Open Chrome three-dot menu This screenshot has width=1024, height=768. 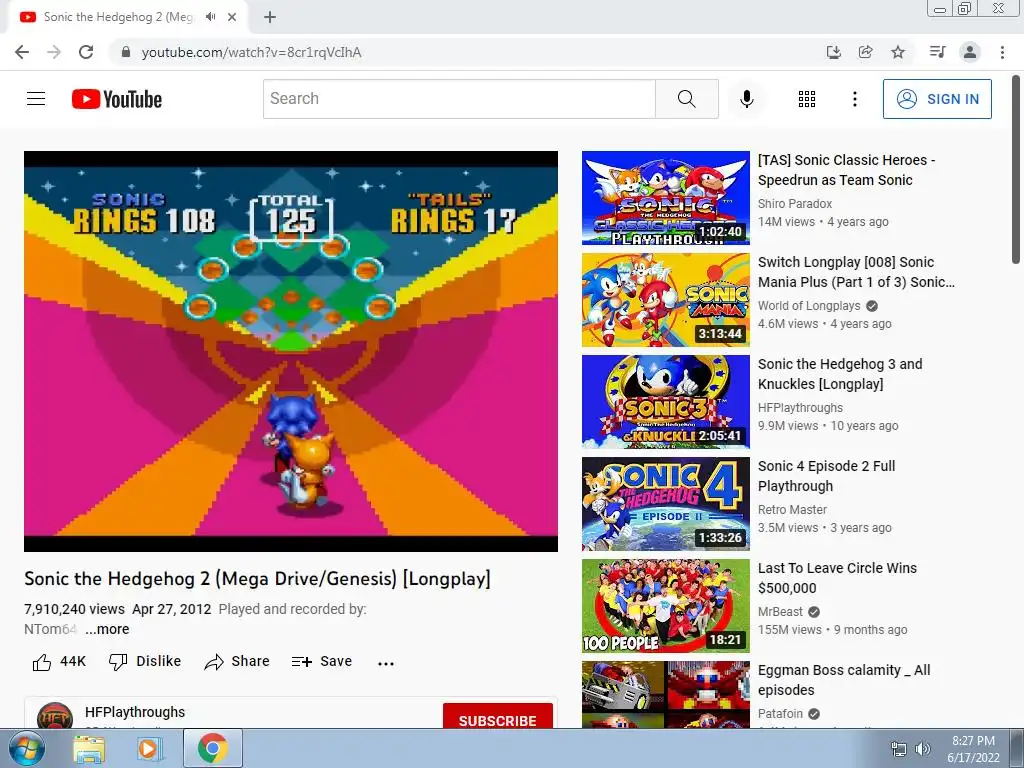click(x=1002, y=52)
